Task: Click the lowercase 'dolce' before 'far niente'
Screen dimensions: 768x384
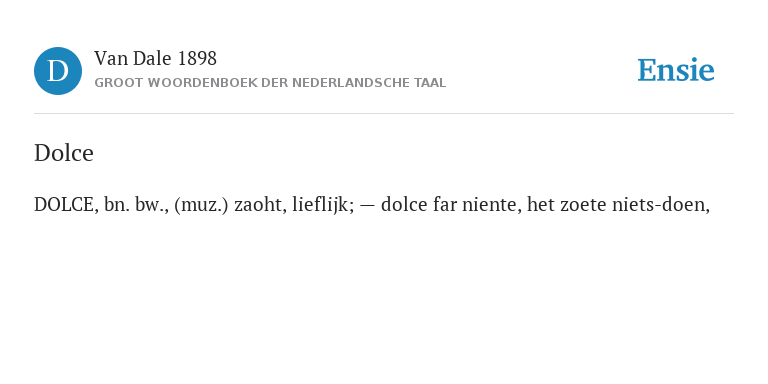Action: tap(404, 205)
